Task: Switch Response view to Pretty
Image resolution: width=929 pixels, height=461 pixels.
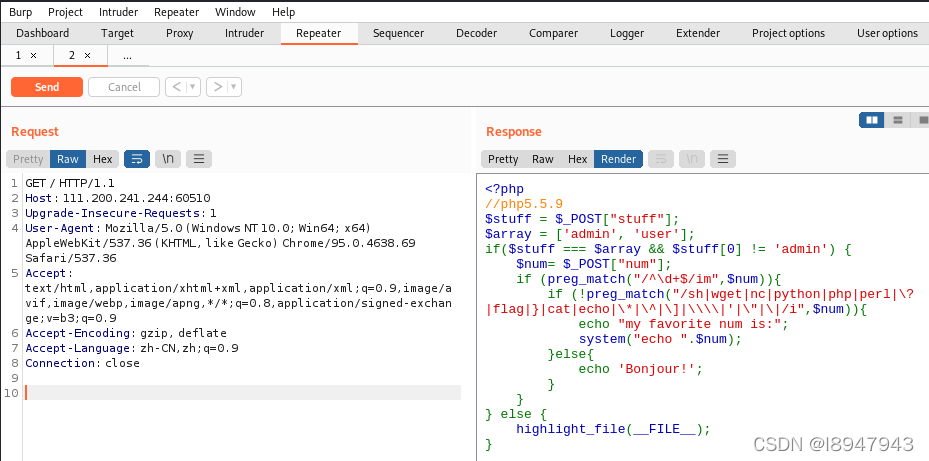Action: pos(503,159)
